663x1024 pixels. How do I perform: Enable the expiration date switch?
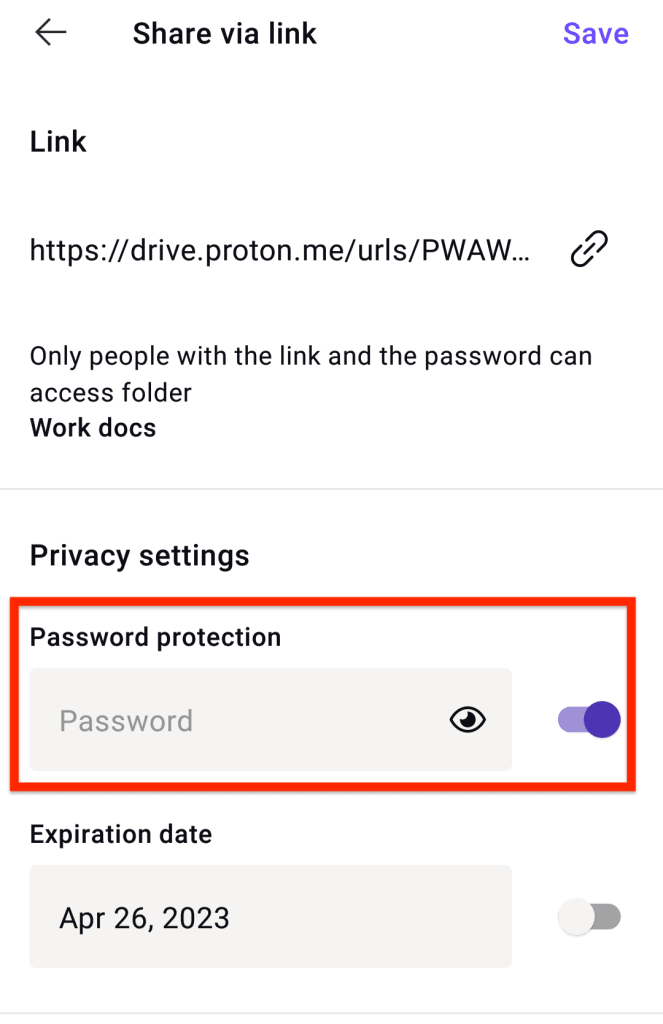(587, 916)
